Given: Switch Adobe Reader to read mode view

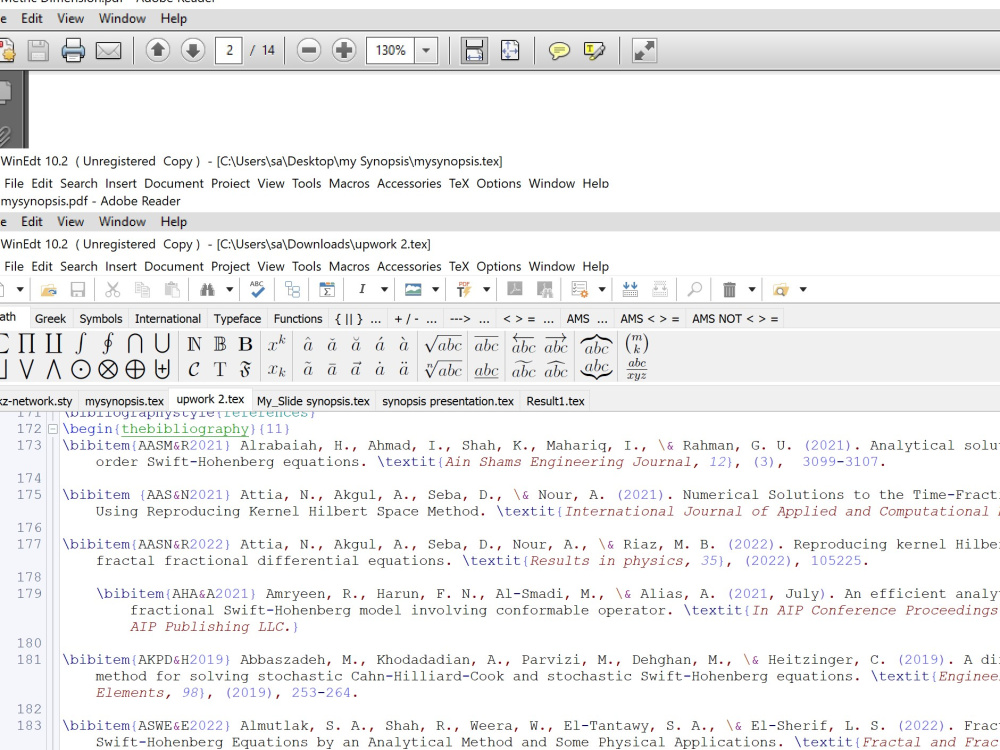Looking at the screenshot, I should pos(644,50).
